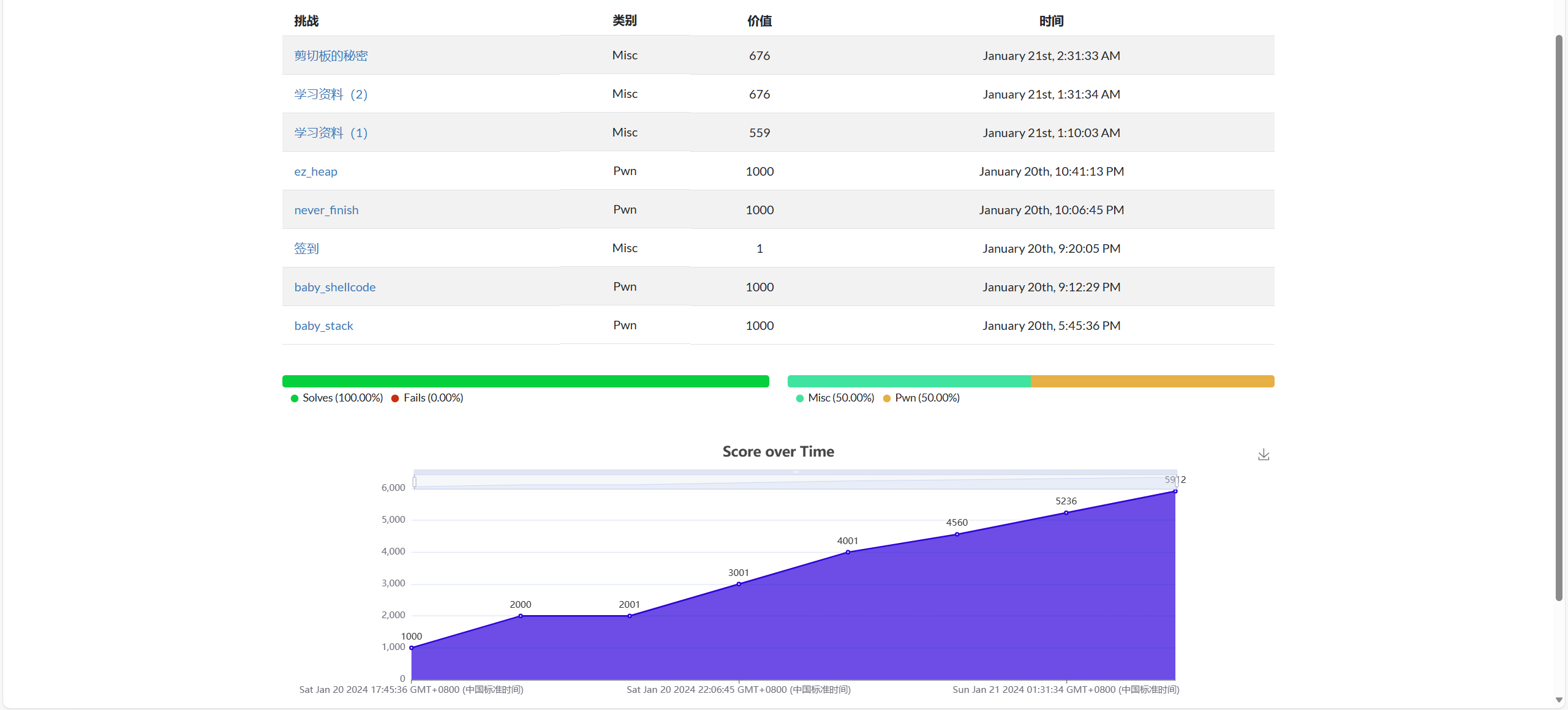Toggle the Pwn category legend entry
The width and height of the screenshot is (1568, 710).
point(922,398)
